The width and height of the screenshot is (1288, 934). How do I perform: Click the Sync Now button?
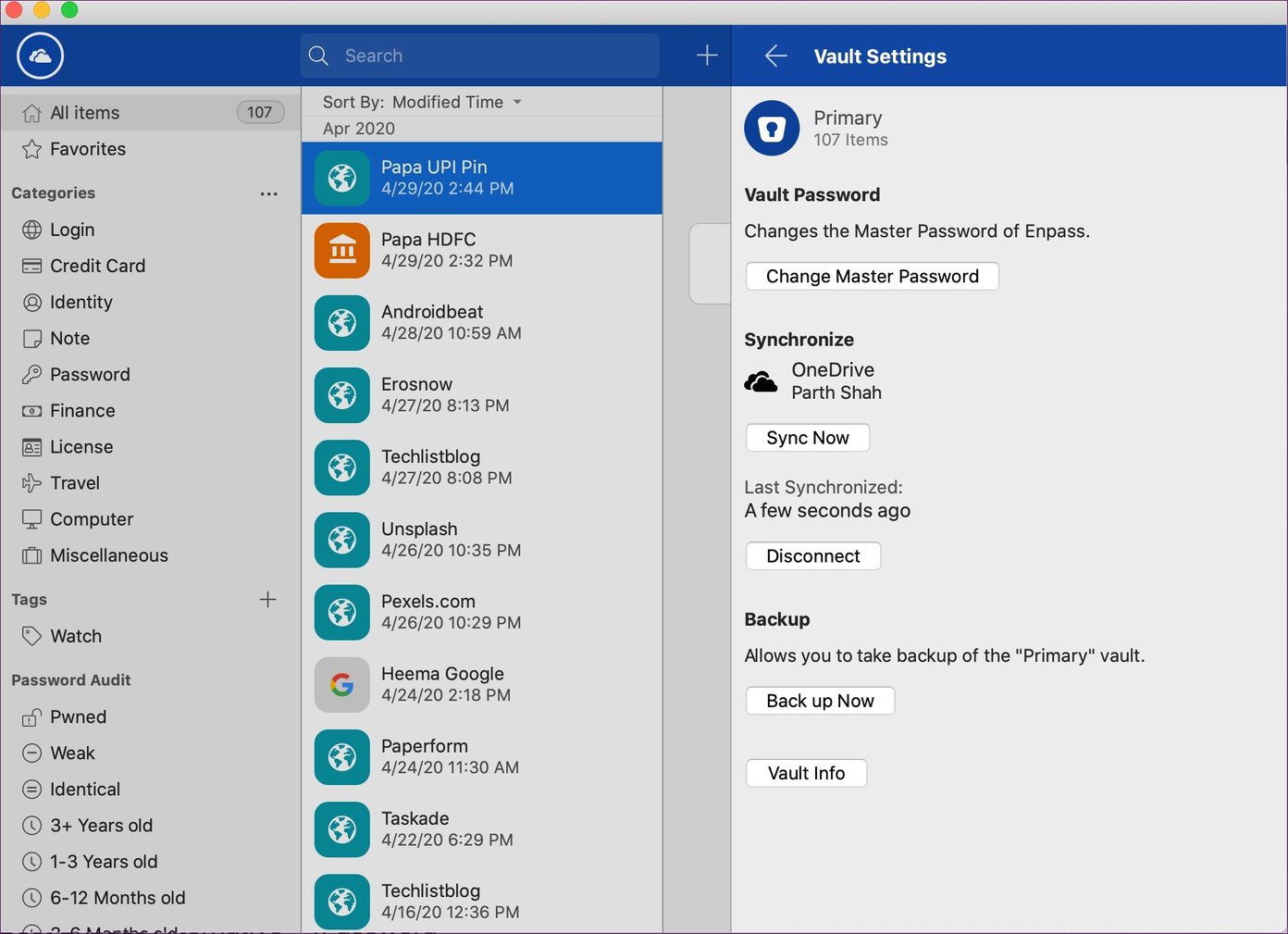[808, 438]
